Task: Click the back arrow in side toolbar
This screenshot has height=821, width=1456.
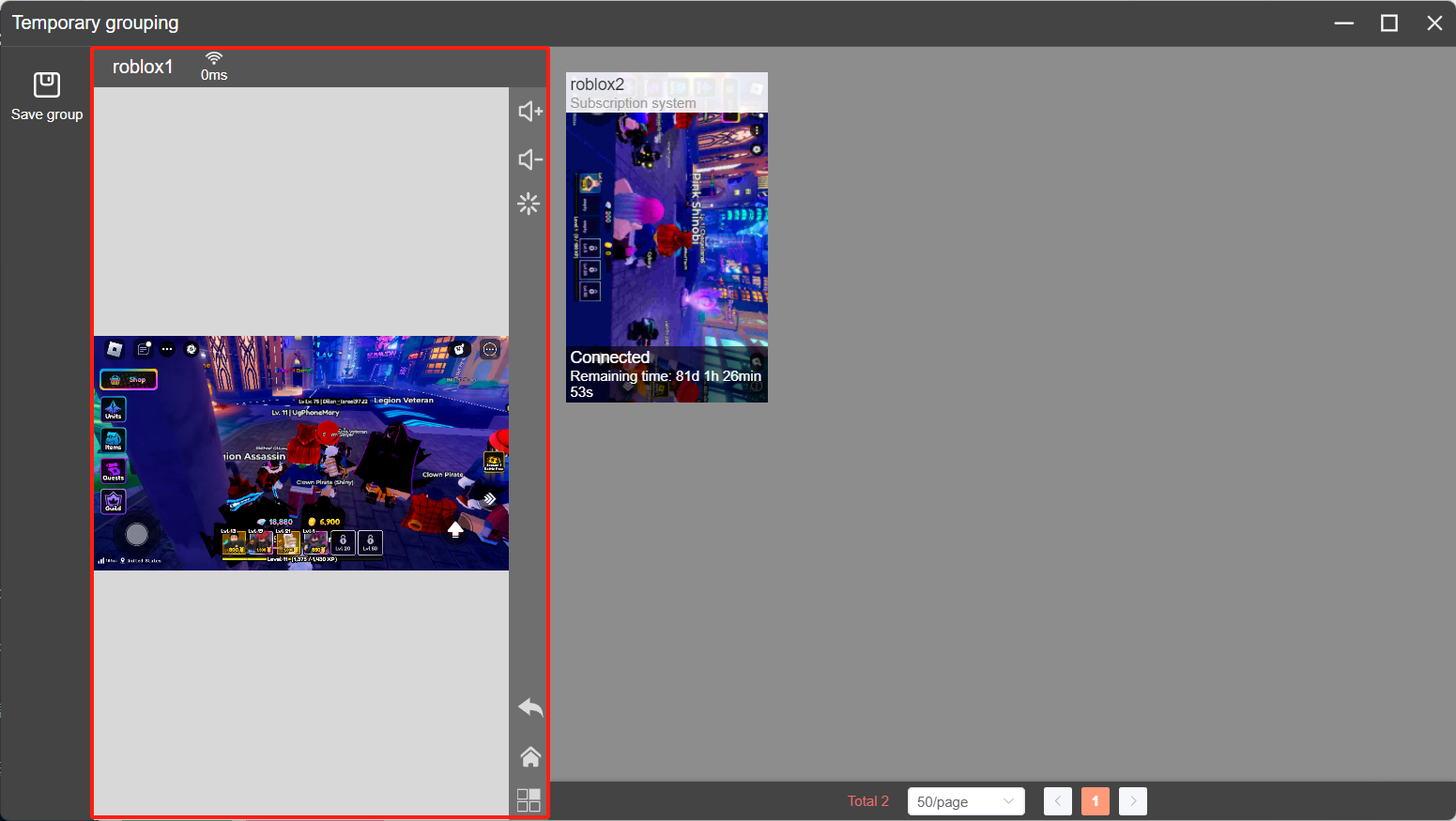Action: 530,707
